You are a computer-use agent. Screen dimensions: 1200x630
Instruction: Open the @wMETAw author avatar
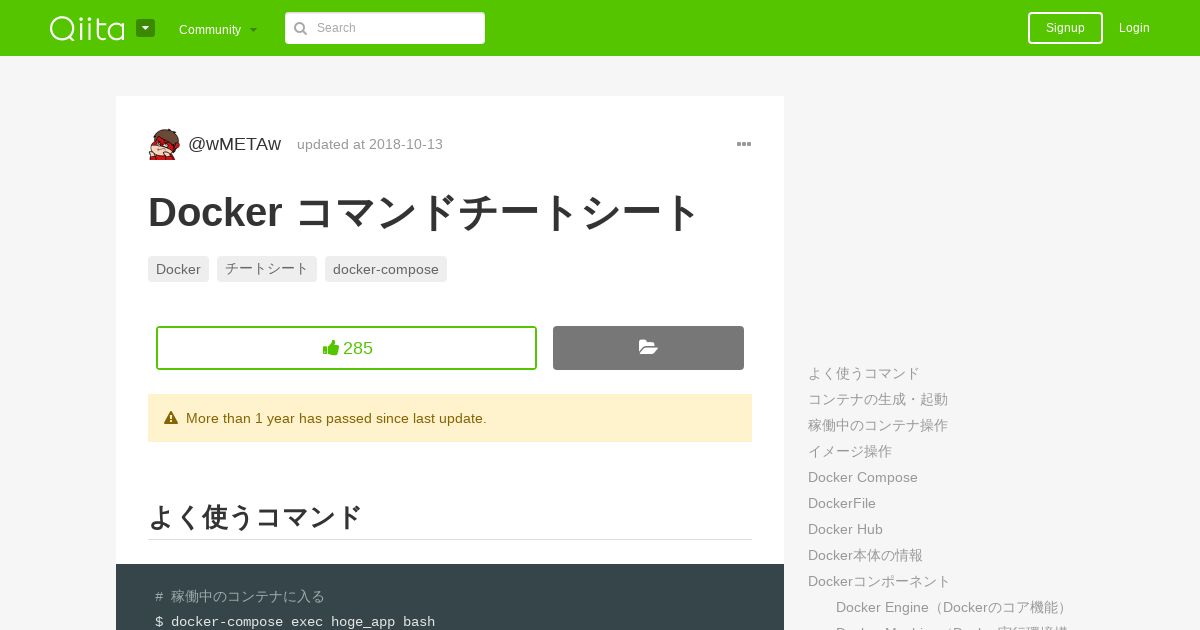coord(164,144)
